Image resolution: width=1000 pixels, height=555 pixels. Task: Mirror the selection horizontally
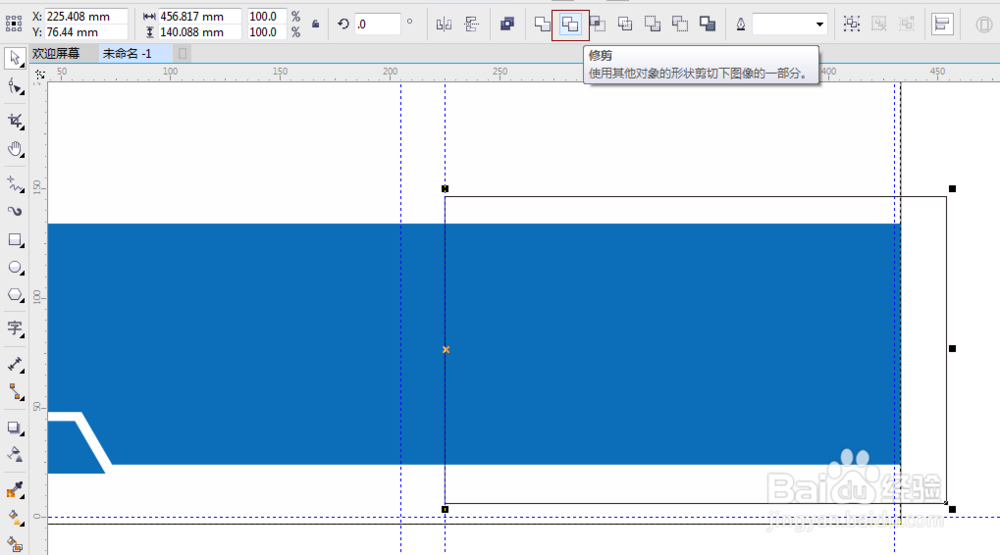(x=444, y=24)
